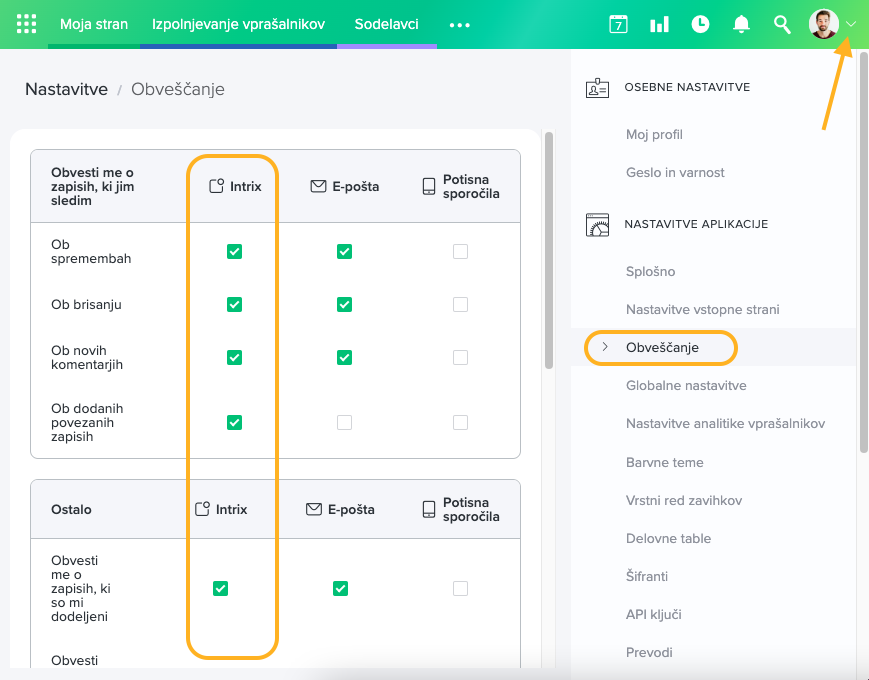Viewport: 869px width, 680px height.
Task: Enable Potisna sporočila for Ob brisanju
Action: tap(460, 304)
